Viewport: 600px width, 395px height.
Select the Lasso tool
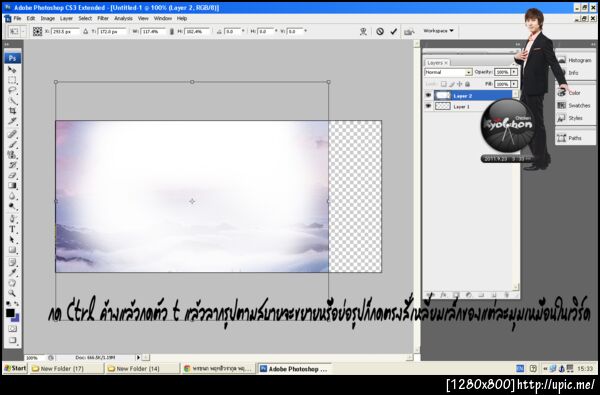coord(12,90)
